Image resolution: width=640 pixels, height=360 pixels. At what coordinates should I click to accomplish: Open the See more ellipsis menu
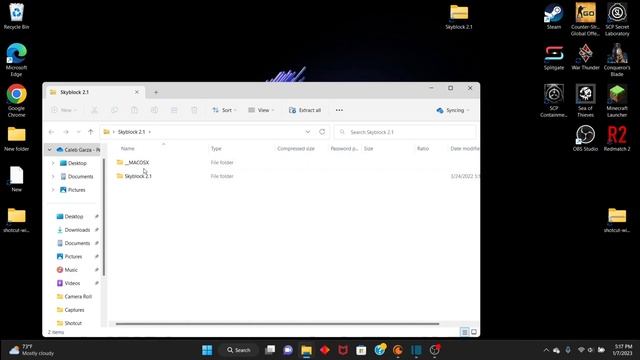[x=339, y=110]
